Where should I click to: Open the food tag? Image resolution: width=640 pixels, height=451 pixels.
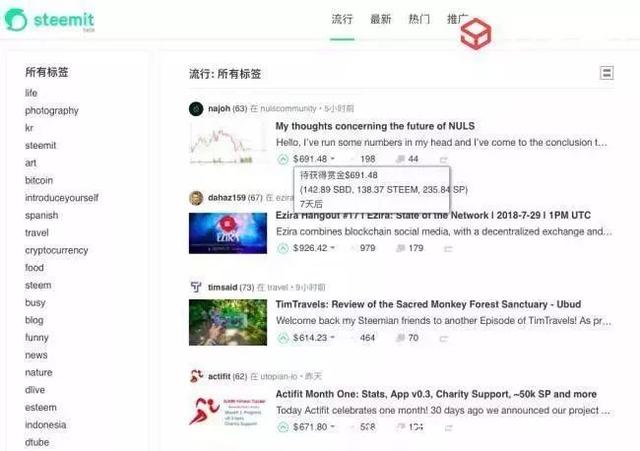click(34, 268)
